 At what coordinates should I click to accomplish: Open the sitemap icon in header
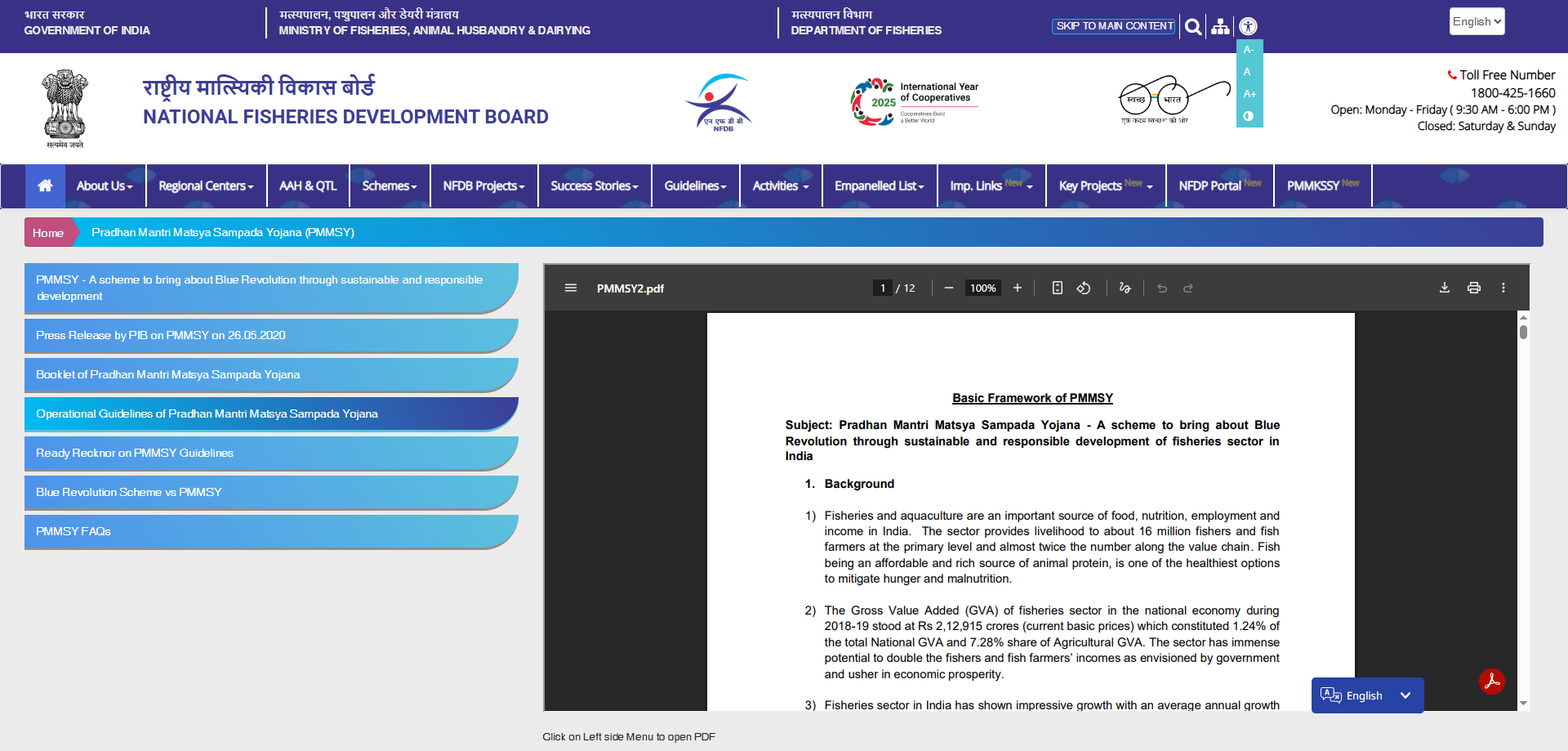click(1220, 27)
